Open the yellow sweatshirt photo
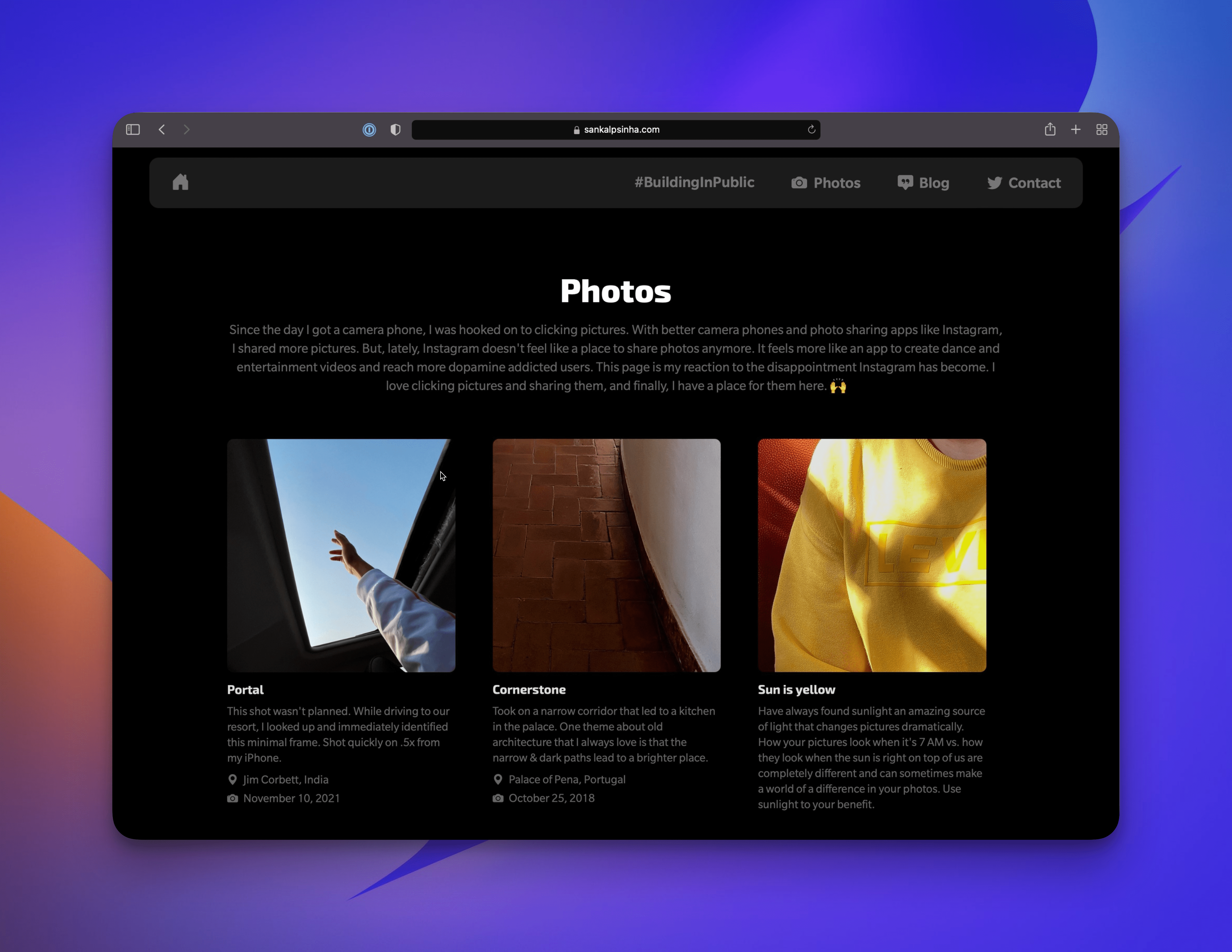 coord(871,555)
